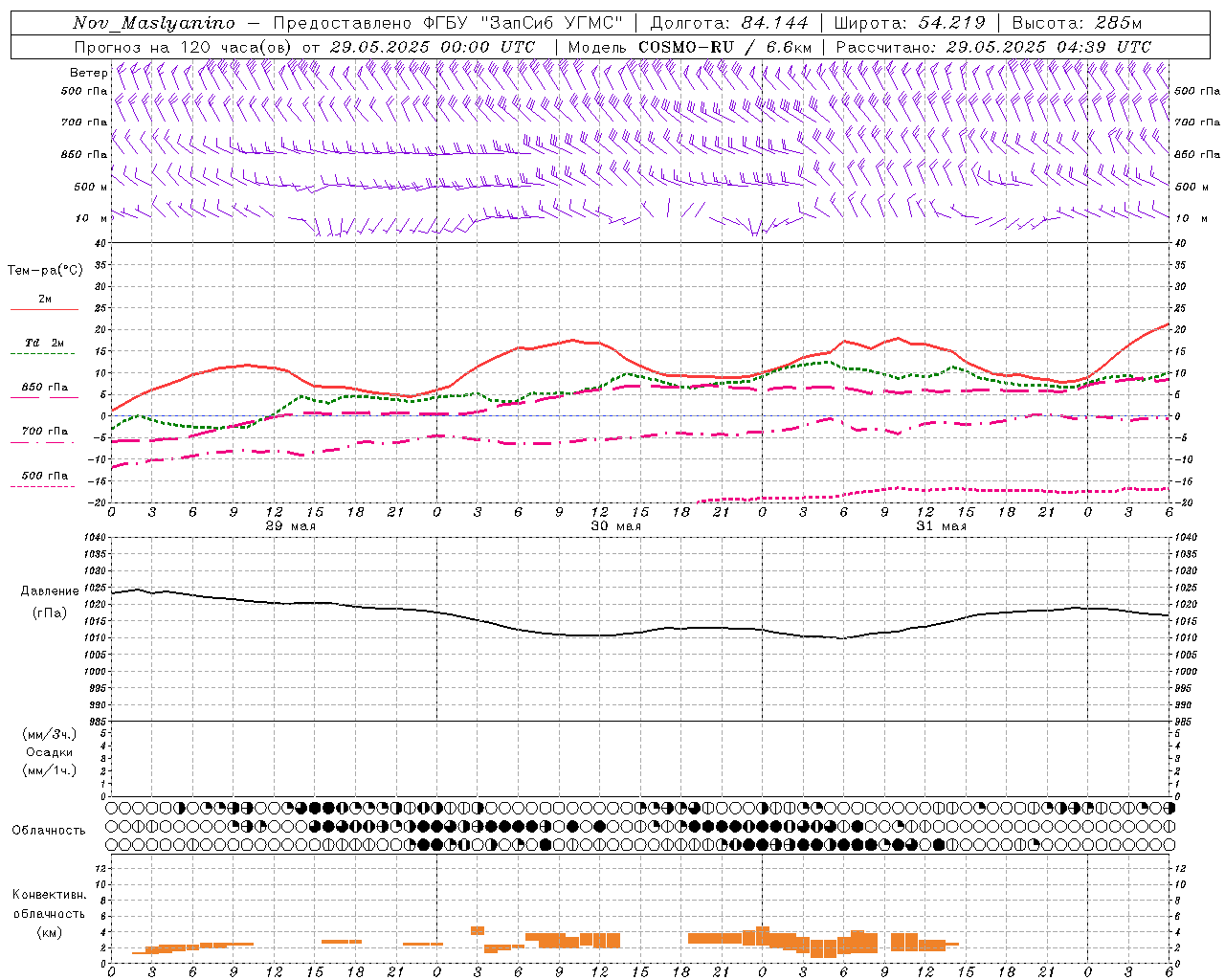This screenshot has width=1225, height=980.
Task: Click the "(км)" unit under convective cloudiness
Action: (49, 932)
